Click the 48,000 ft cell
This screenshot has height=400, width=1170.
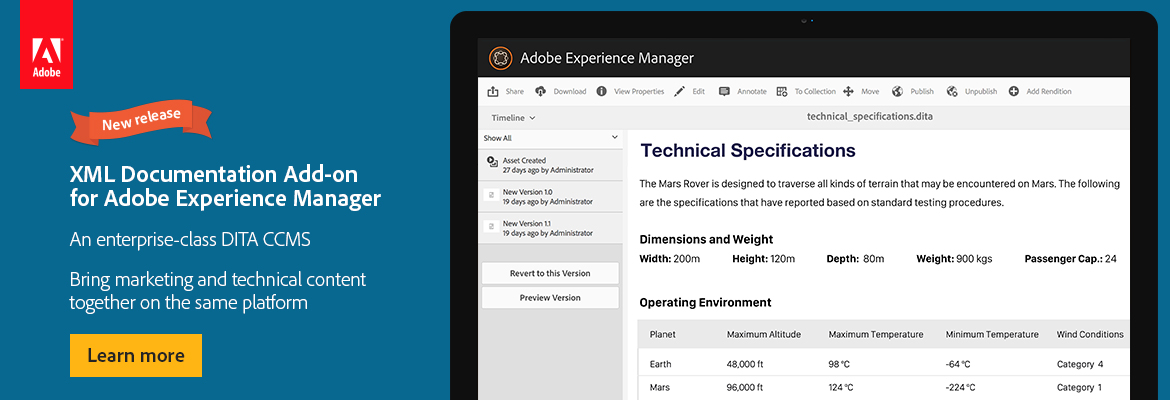tap(745, 364)
